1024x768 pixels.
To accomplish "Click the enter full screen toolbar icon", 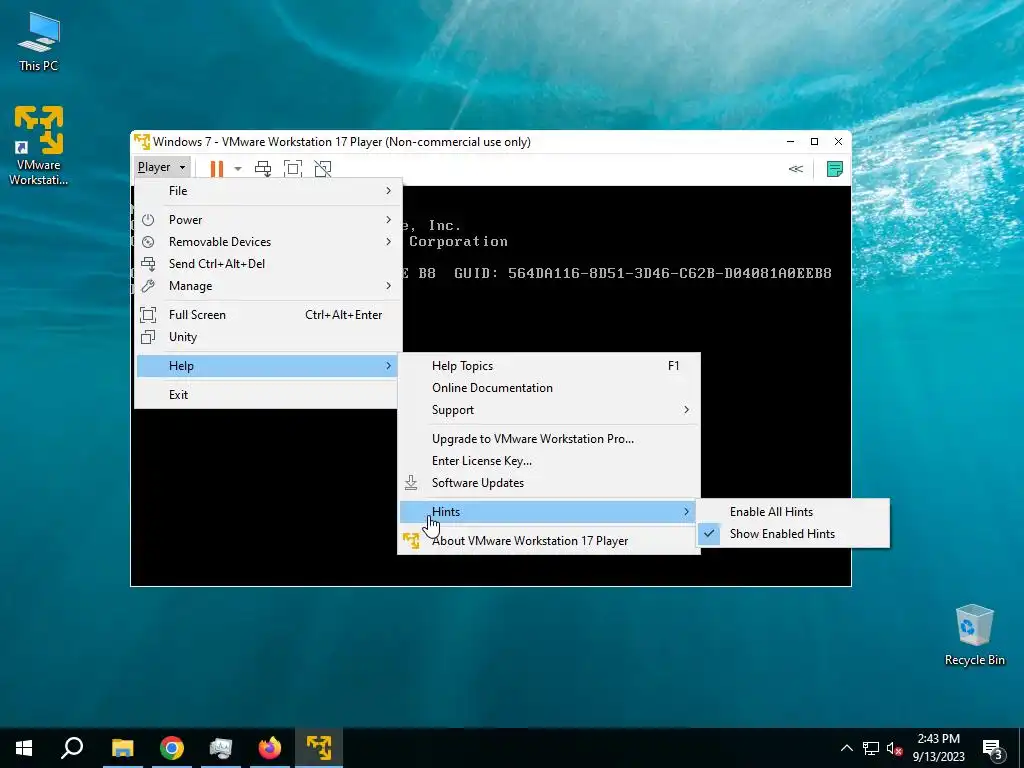I will tap(293, 168).
